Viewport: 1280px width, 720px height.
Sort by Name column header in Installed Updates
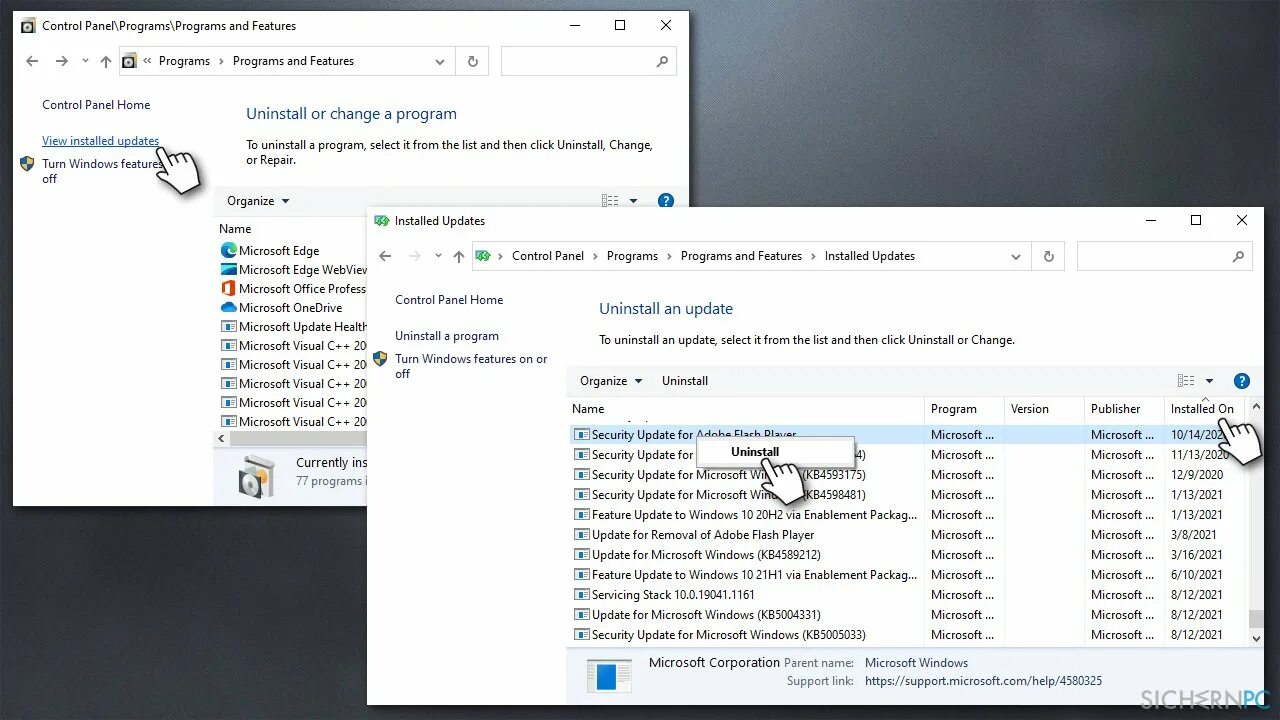click(588, 409)
